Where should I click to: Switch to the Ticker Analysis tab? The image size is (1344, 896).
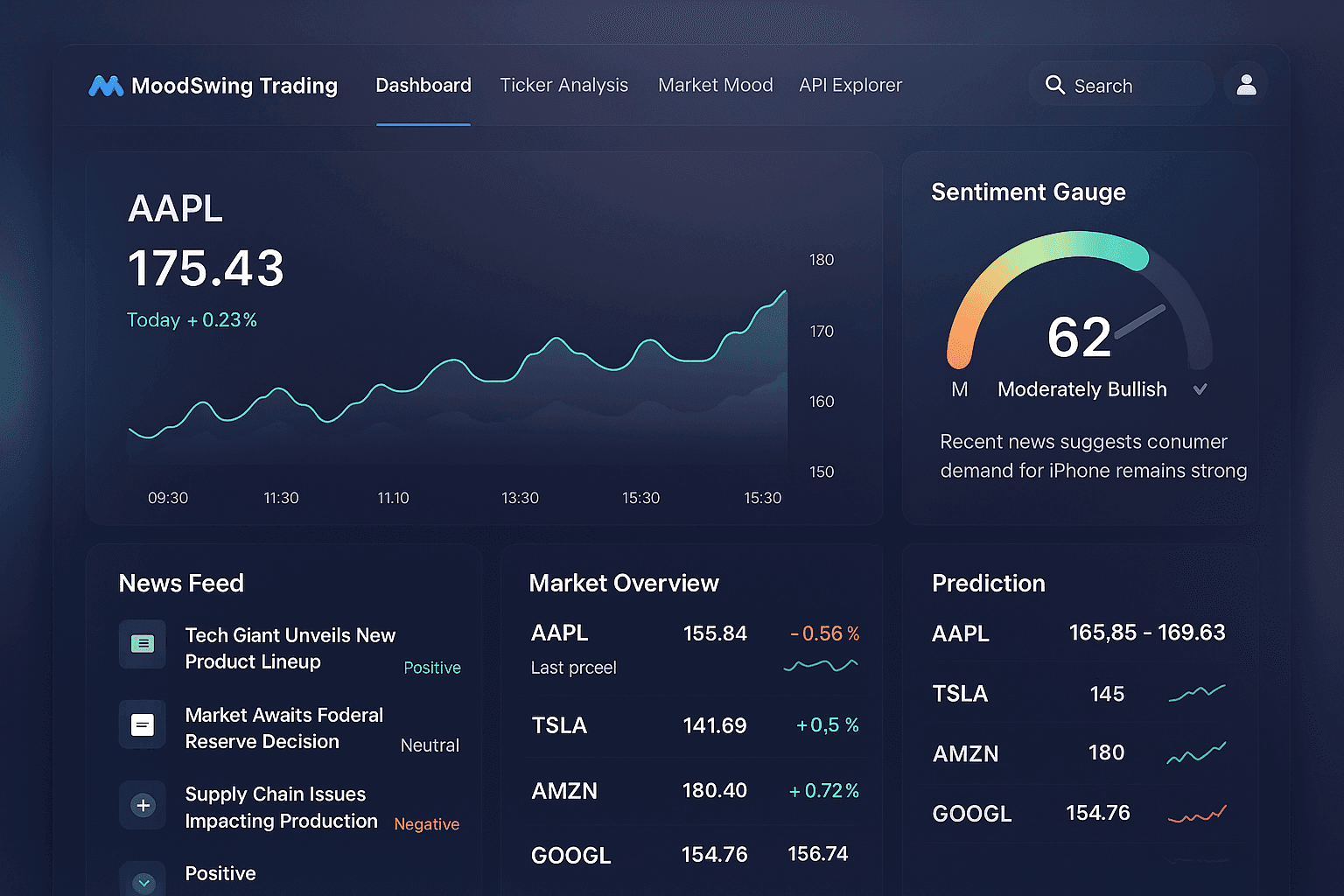coord(564,85)
